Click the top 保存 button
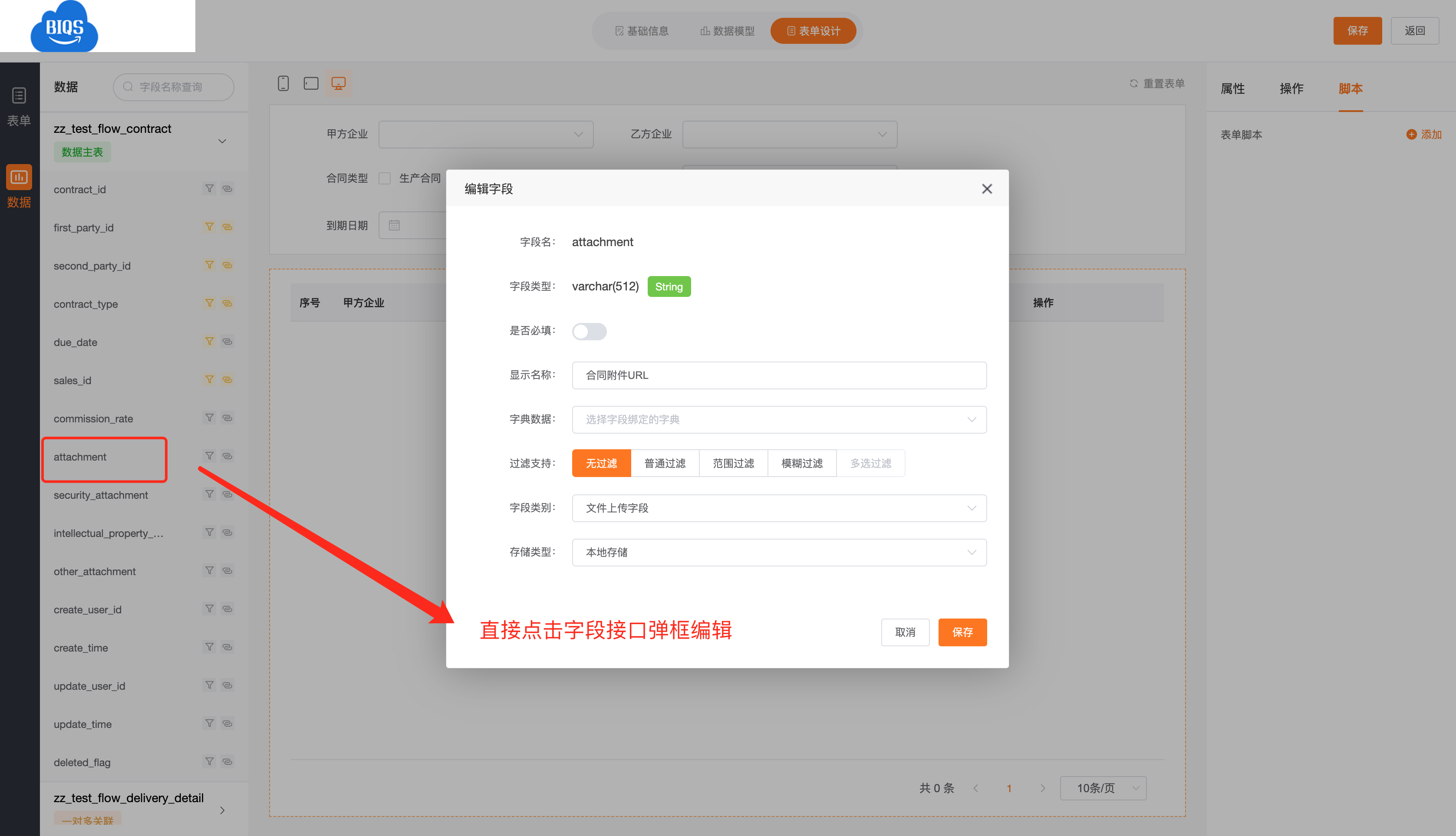The image size is (1456, 836). point(1357,30)
